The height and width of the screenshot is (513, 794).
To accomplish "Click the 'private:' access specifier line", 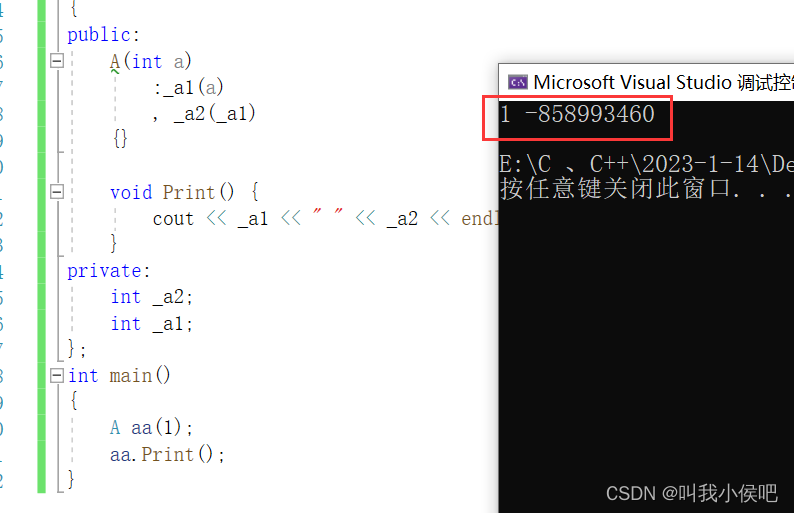I will tap(109, 271).
